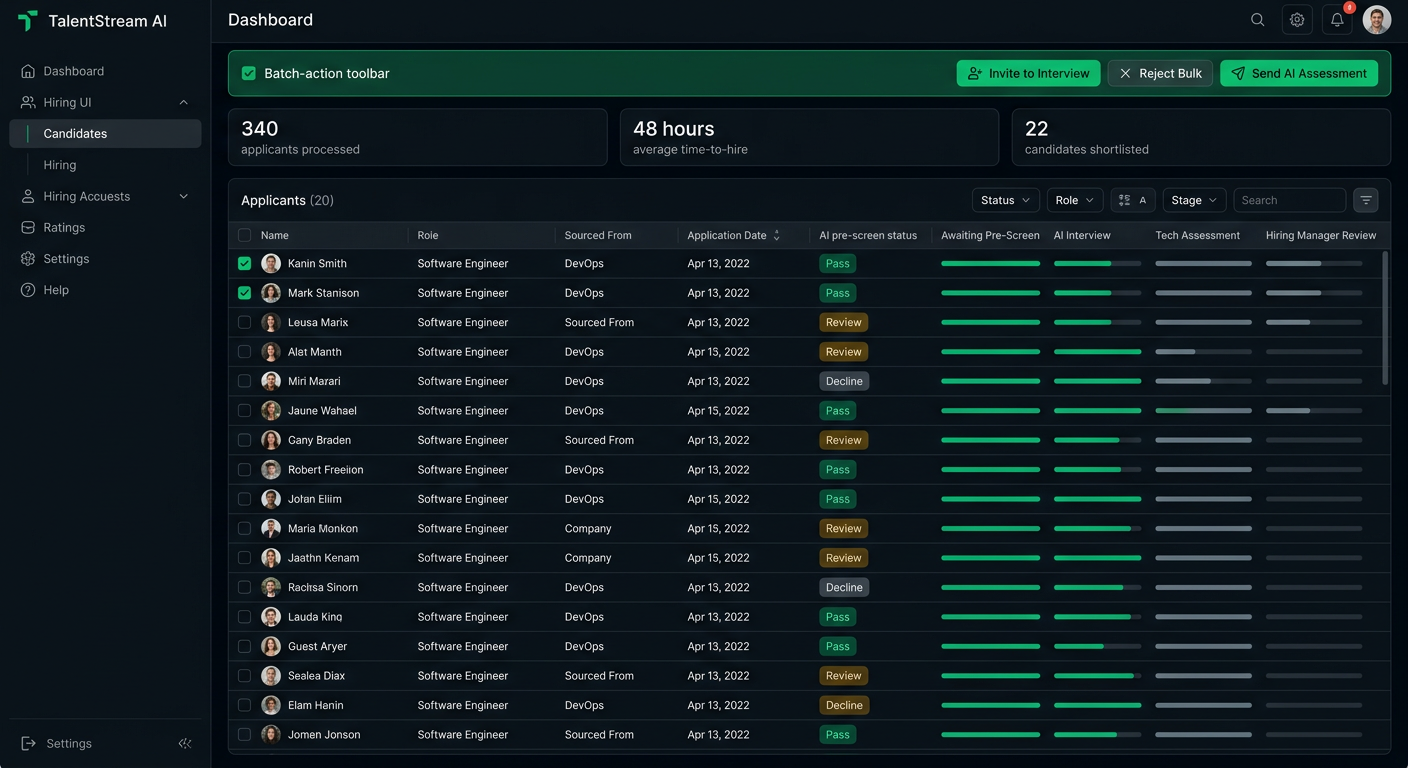Check Johan Eliim's row checkbox
The image size is (1408, 768).
pyautogui.click(x=245, y=499)
